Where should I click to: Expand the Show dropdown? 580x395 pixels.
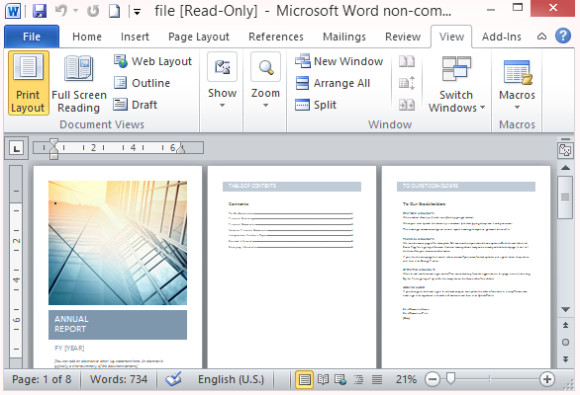click(222, 81)
